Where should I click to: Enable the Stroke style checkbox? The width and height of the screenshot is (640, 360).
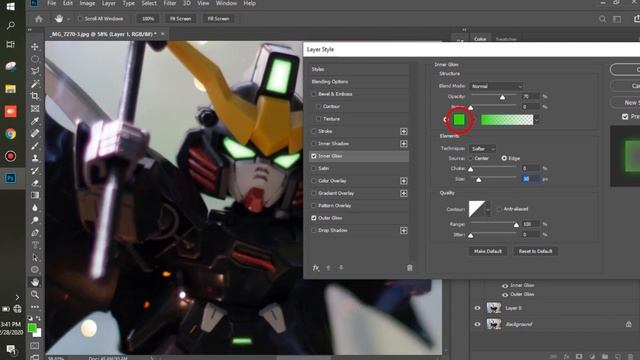pos(314,131)
